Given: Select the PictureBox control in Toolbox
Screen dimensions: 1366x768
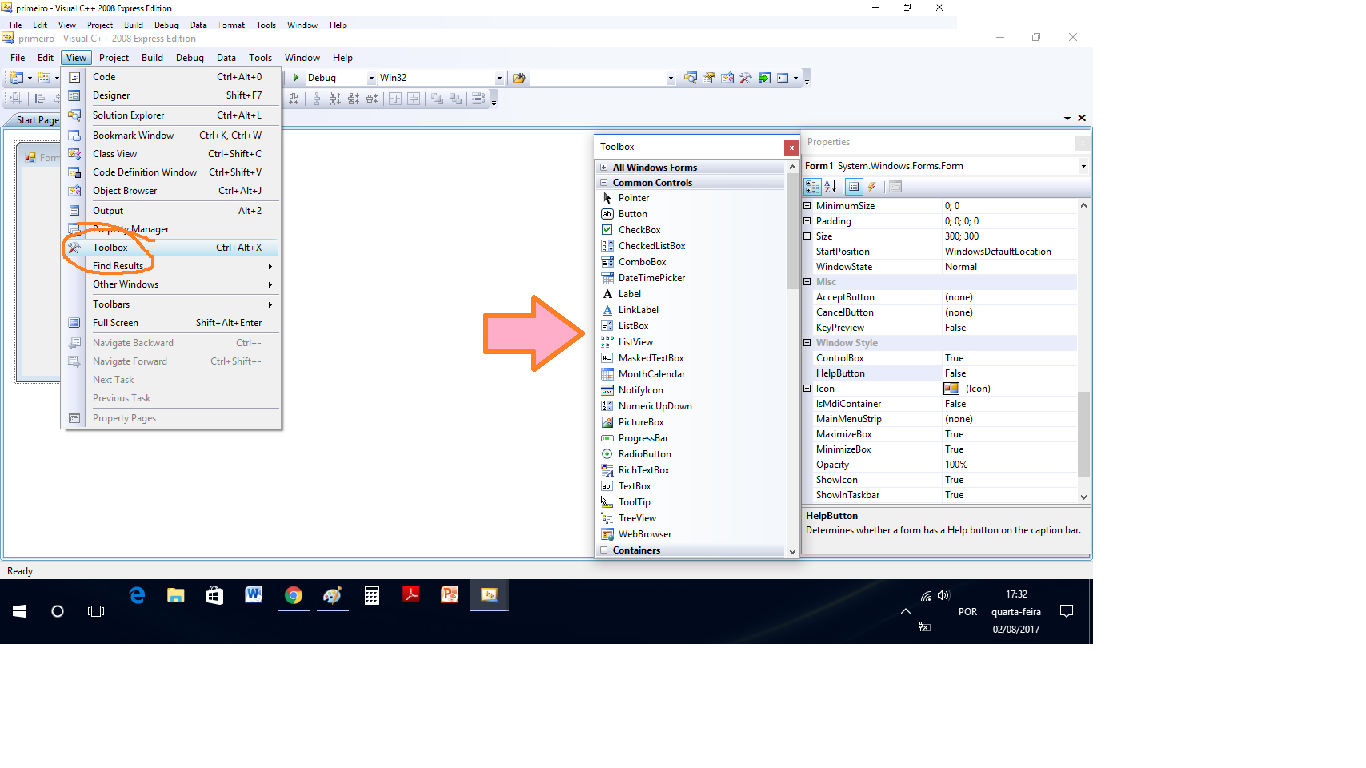Looking at the screenshot, I should coord(640,422).
